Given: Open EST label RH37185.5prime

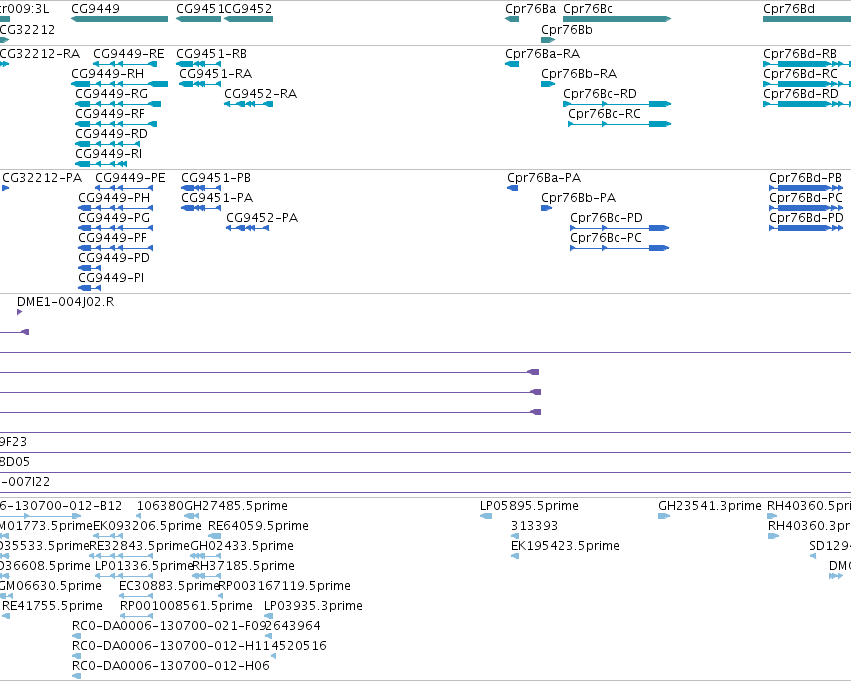Looking at the screenshot, I should 244,566.
